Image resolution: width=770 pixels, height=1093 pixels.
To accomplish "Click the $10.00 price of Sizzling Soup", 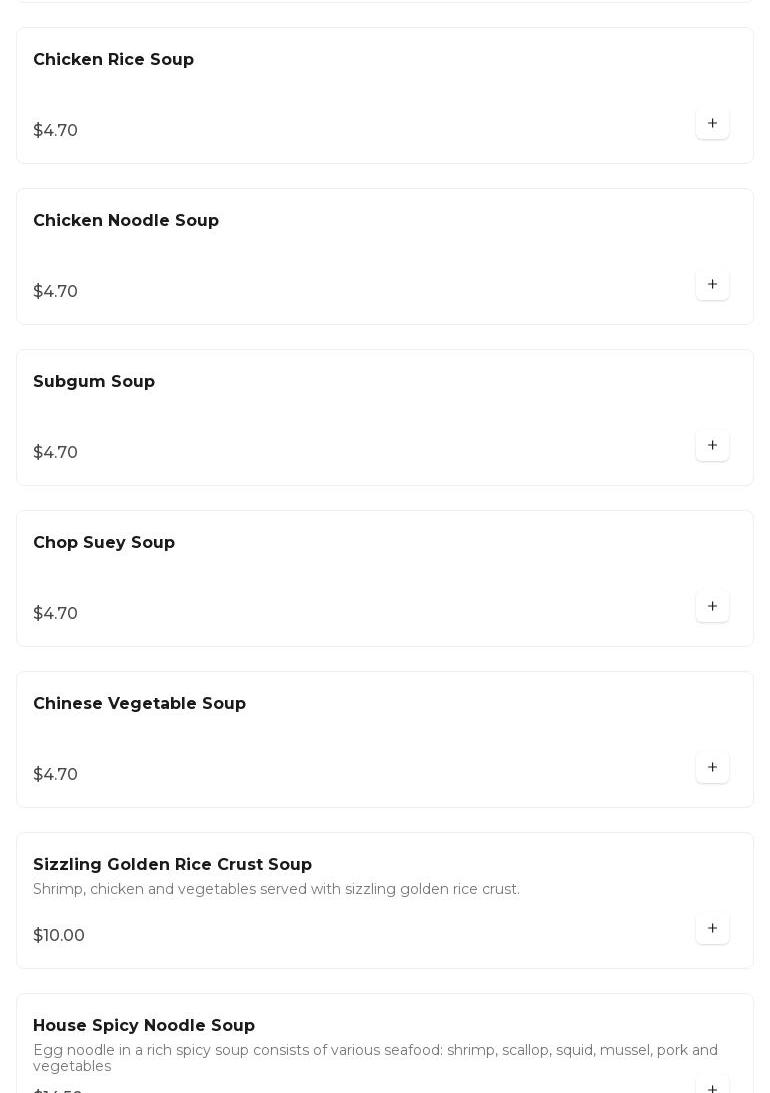I will coord(59,936).
